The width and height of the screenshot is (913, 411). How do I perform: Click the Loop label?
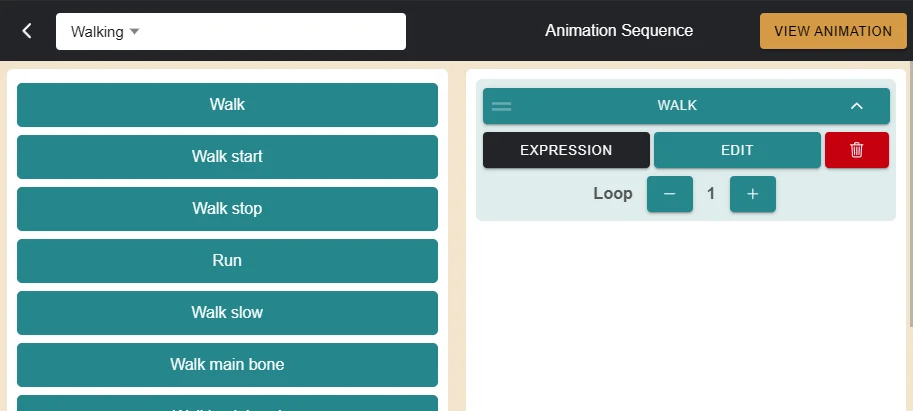click(613, 193)
